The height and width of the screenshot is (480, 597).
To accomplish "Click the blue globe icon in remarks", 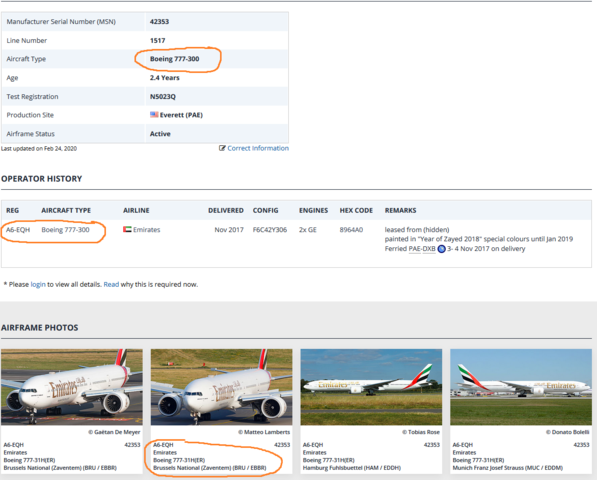I will pyautogui.click(x=441, y=249).
